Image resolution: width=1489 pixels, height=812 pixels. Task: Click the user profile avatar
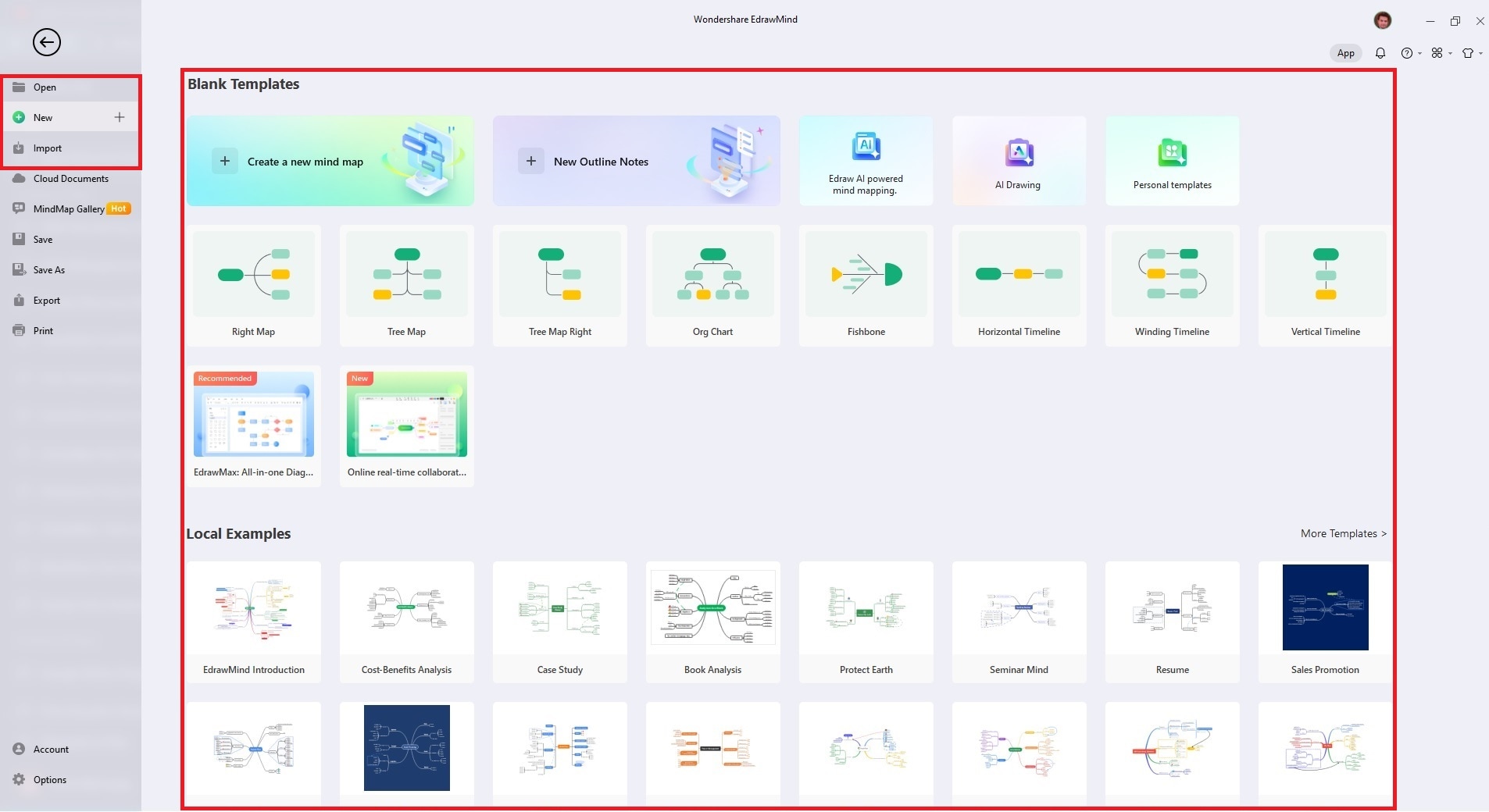[x=1383, y=20]
